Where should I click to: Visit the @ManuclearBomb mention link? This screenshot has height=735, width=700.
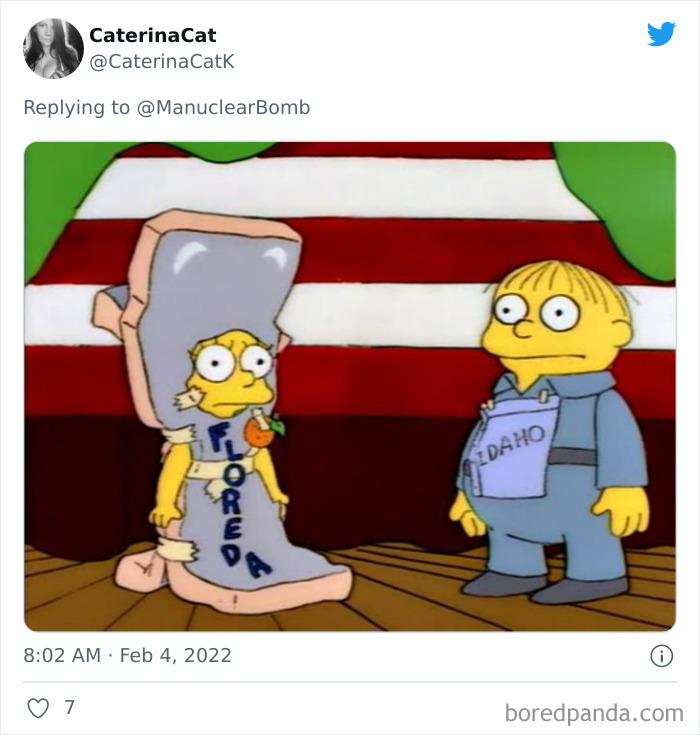coord(223,107)
